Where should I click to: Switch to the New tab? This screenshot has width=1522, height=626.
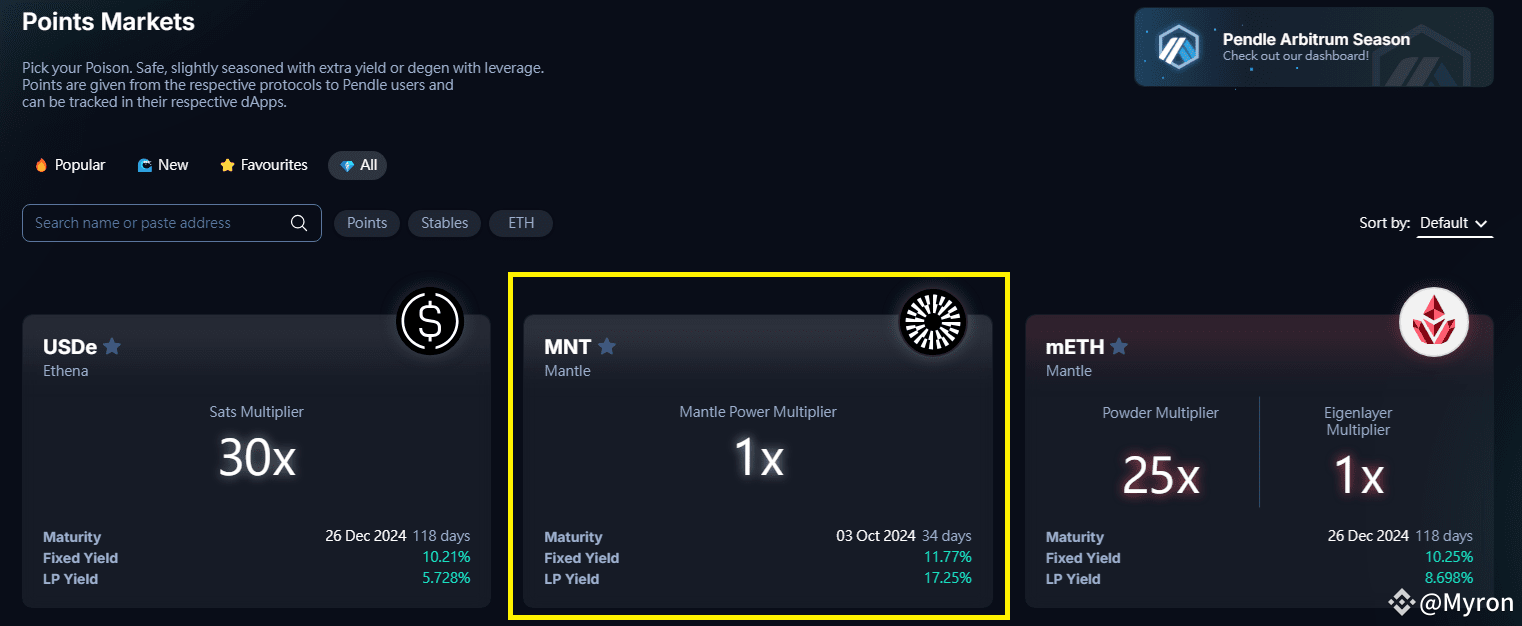163,165
